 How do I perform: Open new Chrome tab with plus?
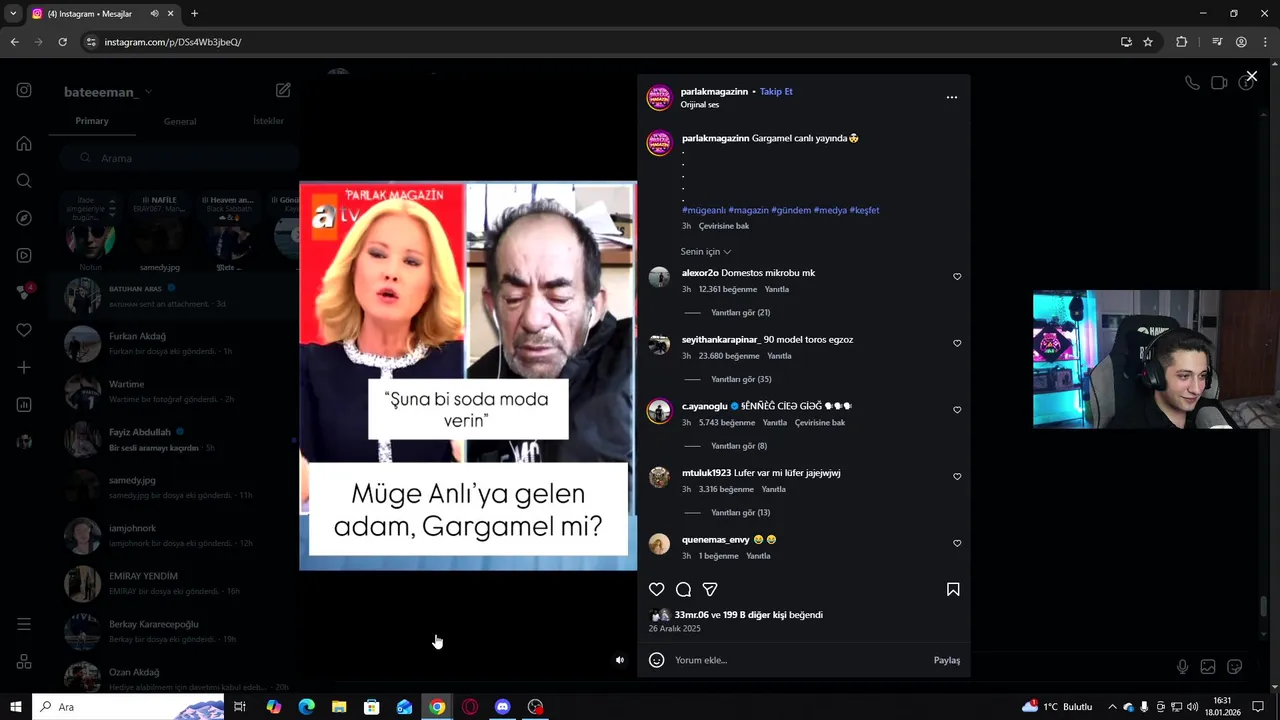194,14
